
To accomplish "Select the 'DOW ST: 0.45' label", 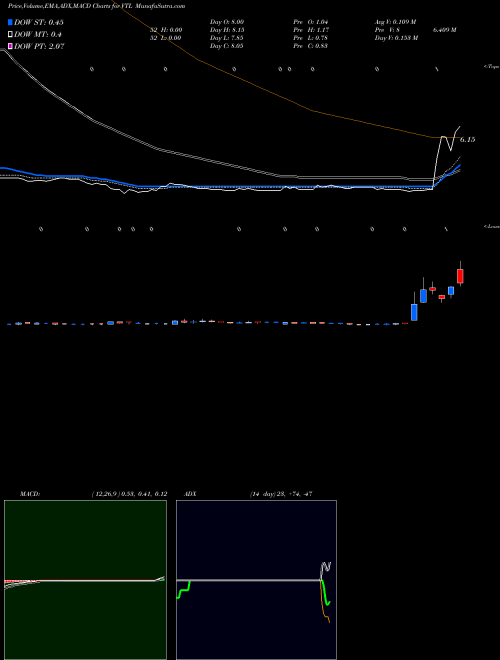I will 39,22.
